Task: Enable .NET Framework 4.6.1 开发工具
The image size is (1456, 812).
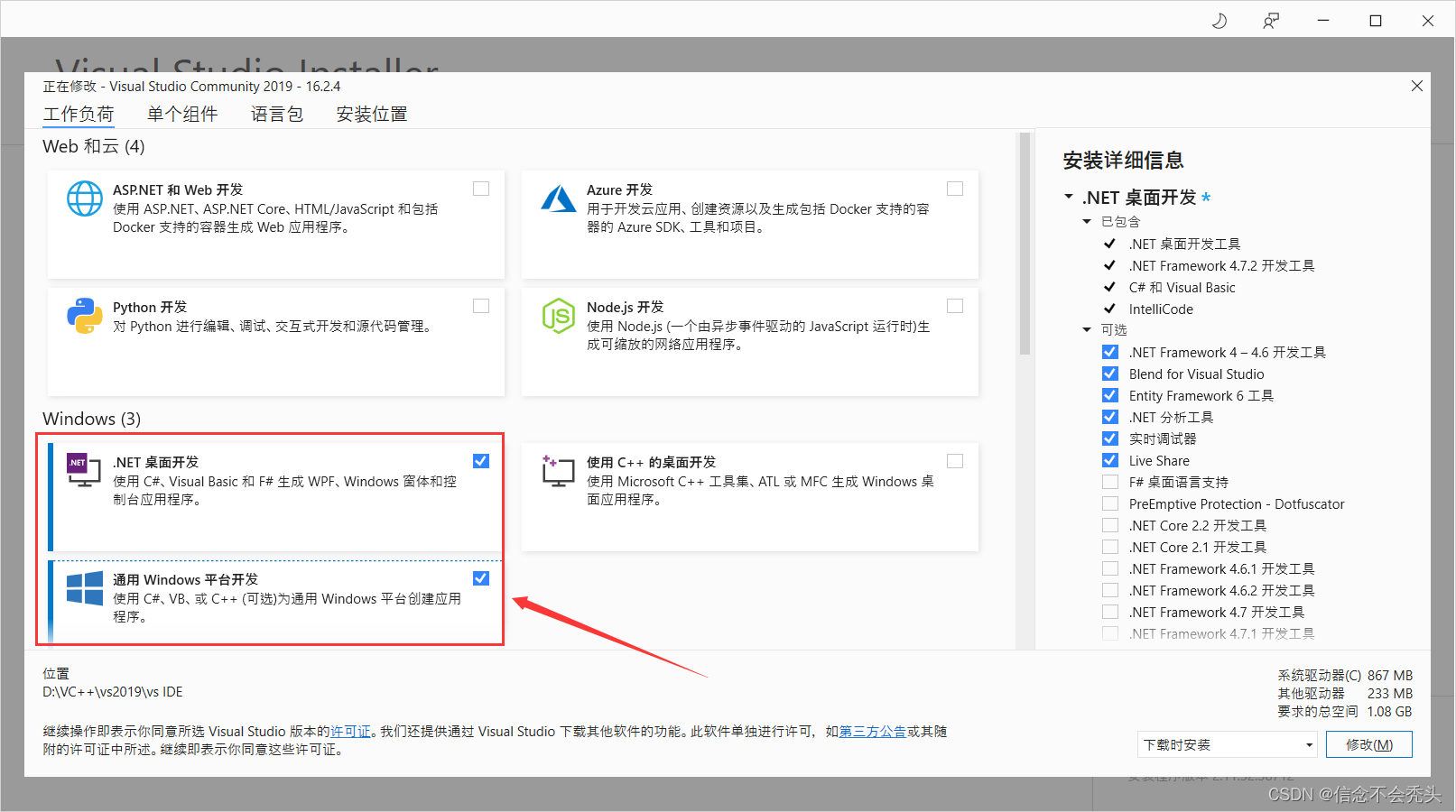Action: 1110,568
